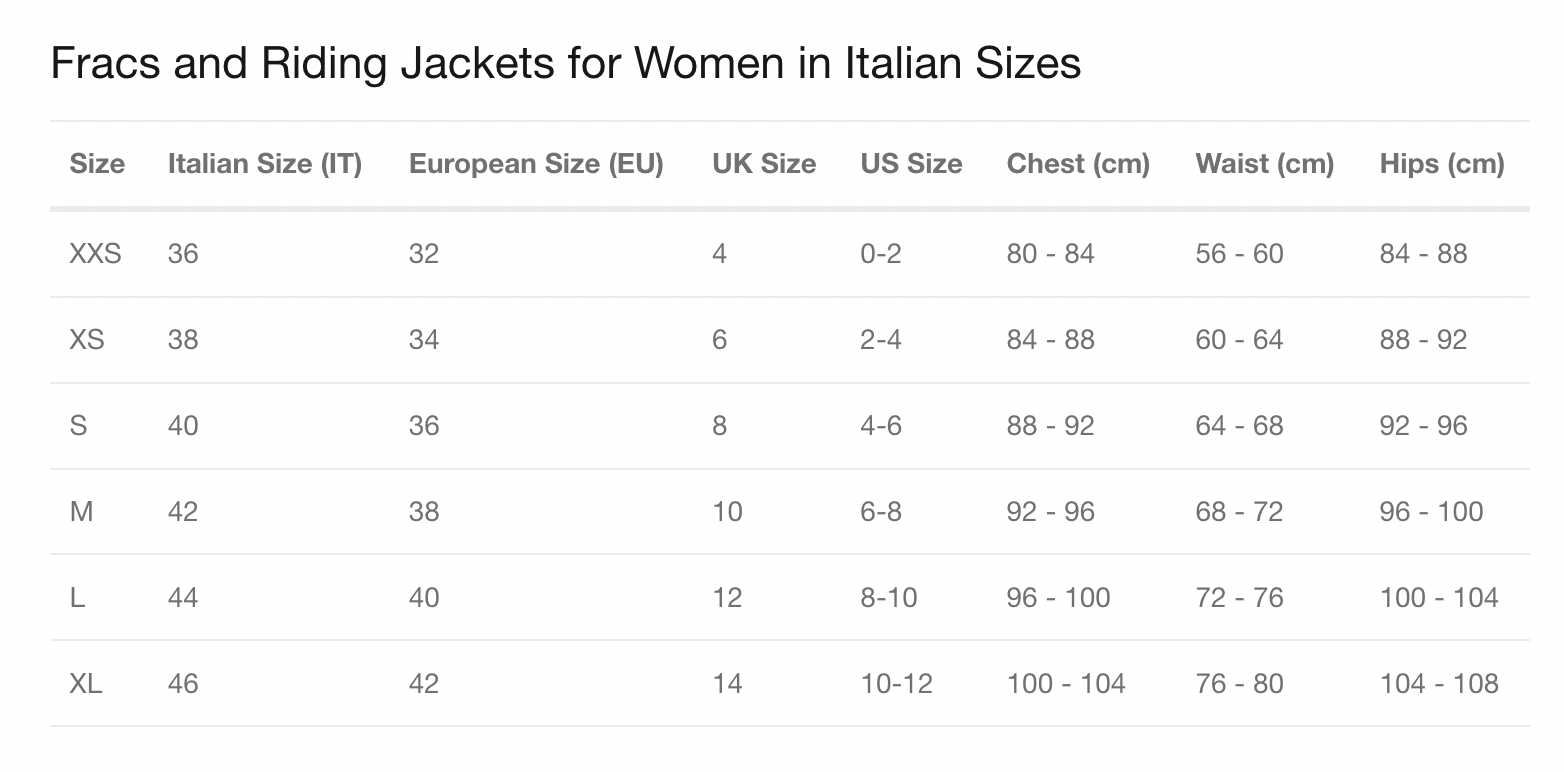Select the XXS size row label
The image size is (1564, 772).
[95, 254]
